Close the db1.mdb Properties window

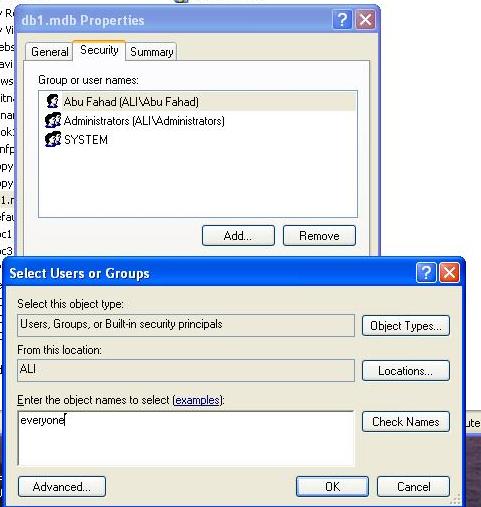(x=365, y=20)
